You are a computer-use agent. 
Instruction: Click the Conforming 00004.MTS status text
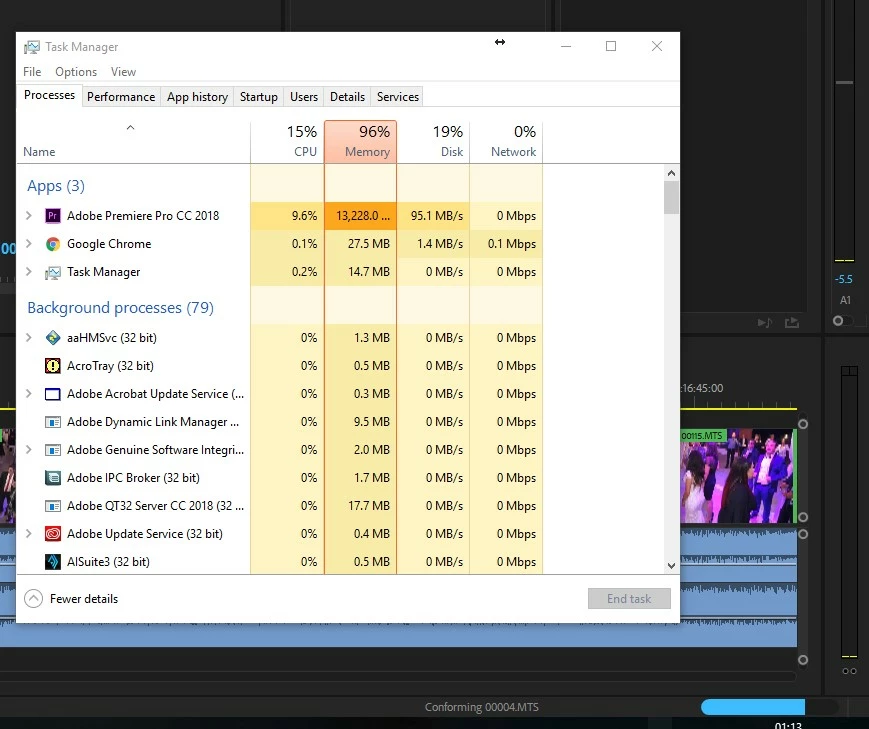click(x=482, y=707)
